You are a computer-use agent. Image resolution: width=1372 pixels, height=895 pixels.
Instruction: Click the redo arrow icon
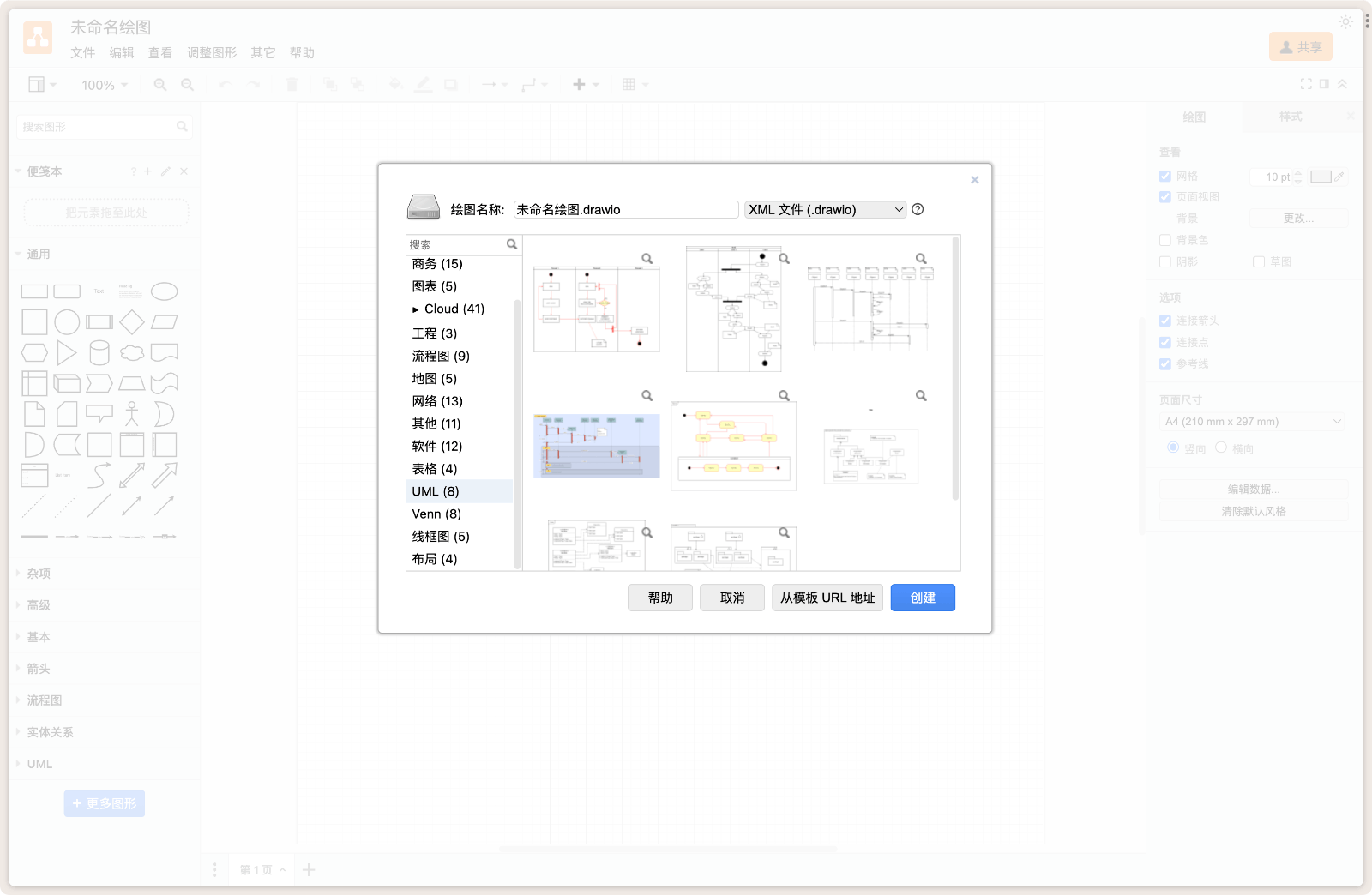click(254, 85)
